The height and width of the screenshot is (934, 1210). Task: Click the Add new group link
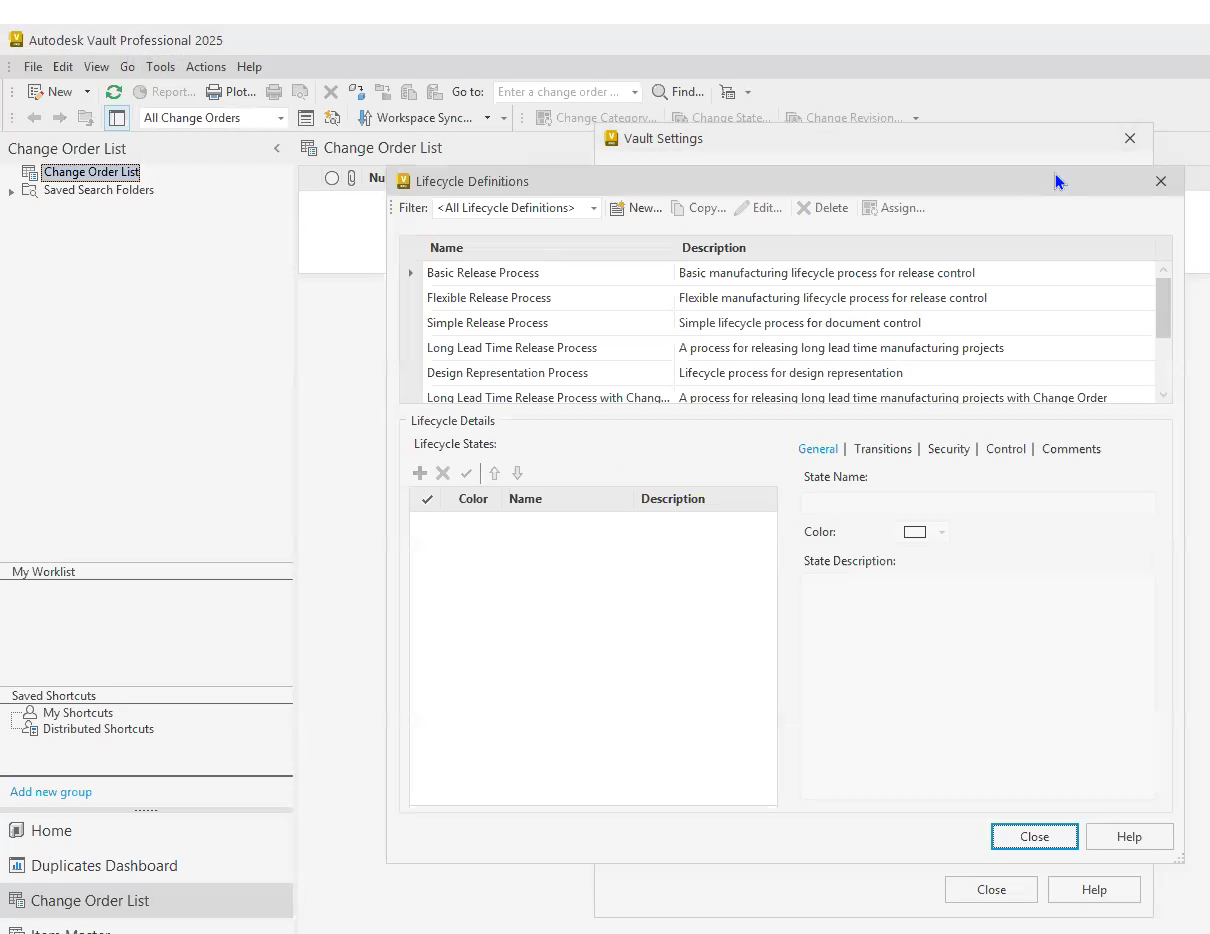pos(51,792)
